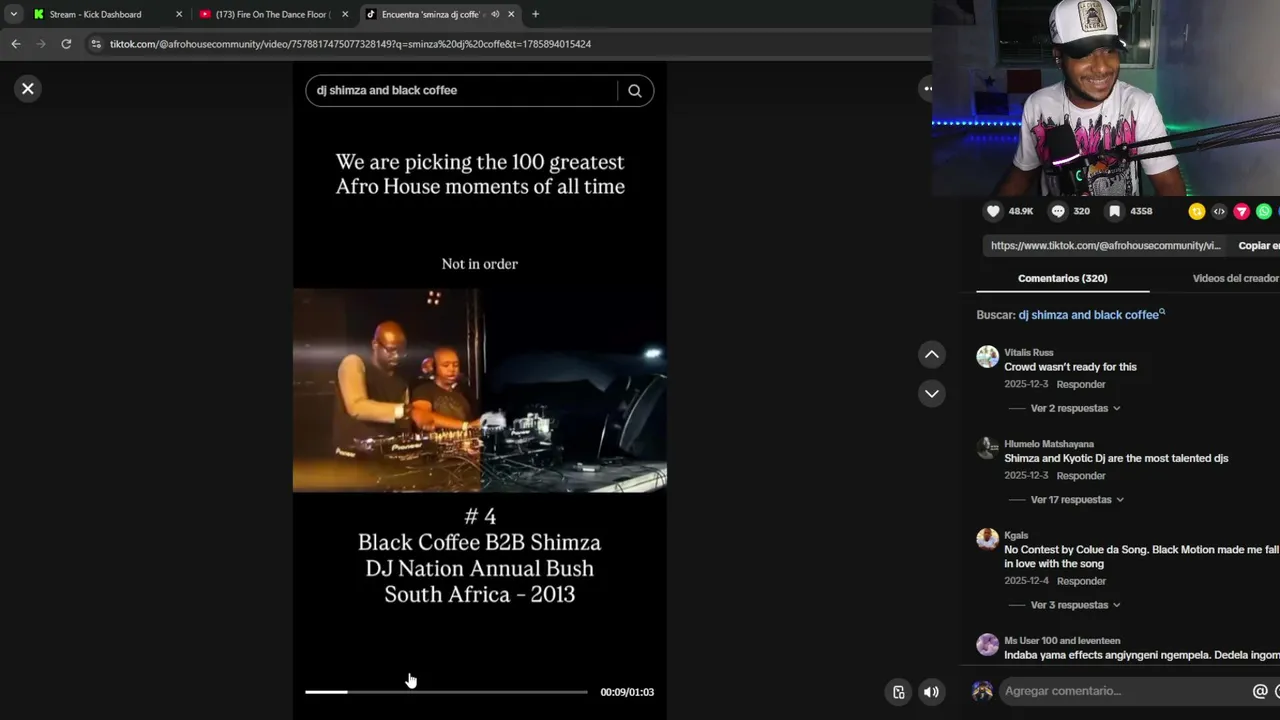Image resolution: width=1280 pixels, height=720 pixels.
Task: Switch to the Videos del creador tab
Action: click(x=1235, y=279)
